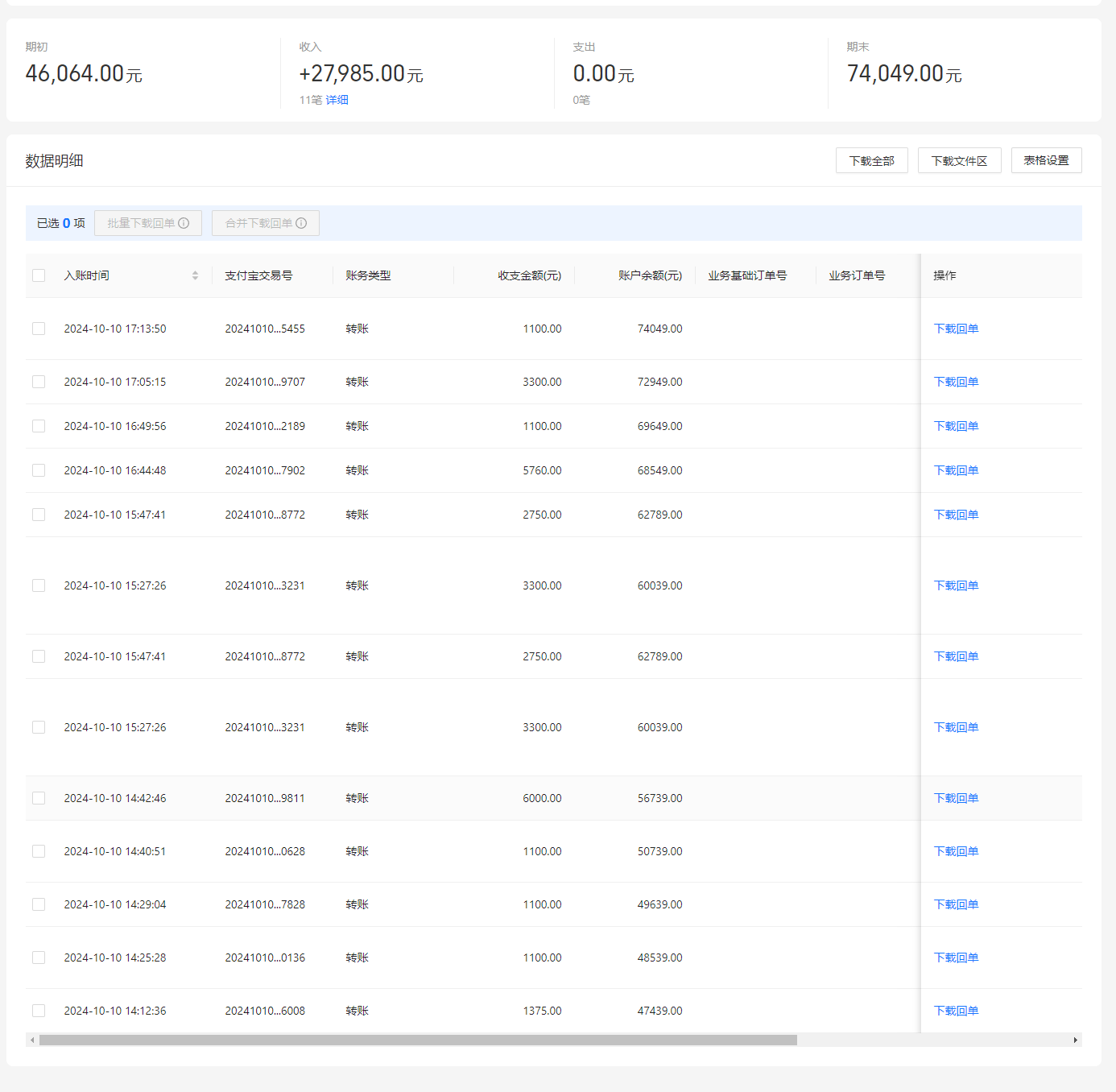Click the 业务订单号 column header
The height and width of the screenshot is (1092, 1116).
(857, 275)
